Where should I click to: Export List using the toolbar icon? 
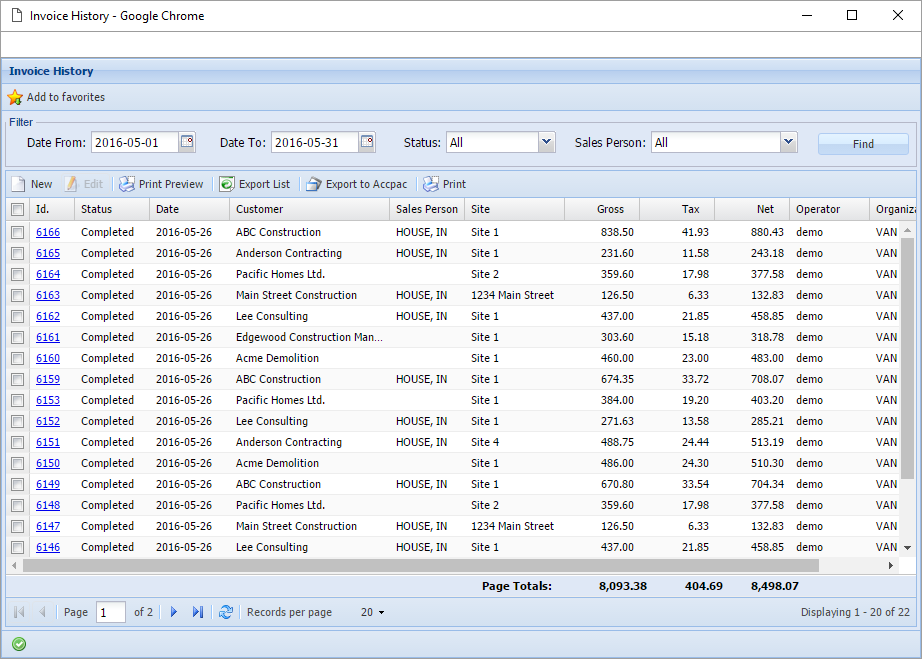(254, 184)
